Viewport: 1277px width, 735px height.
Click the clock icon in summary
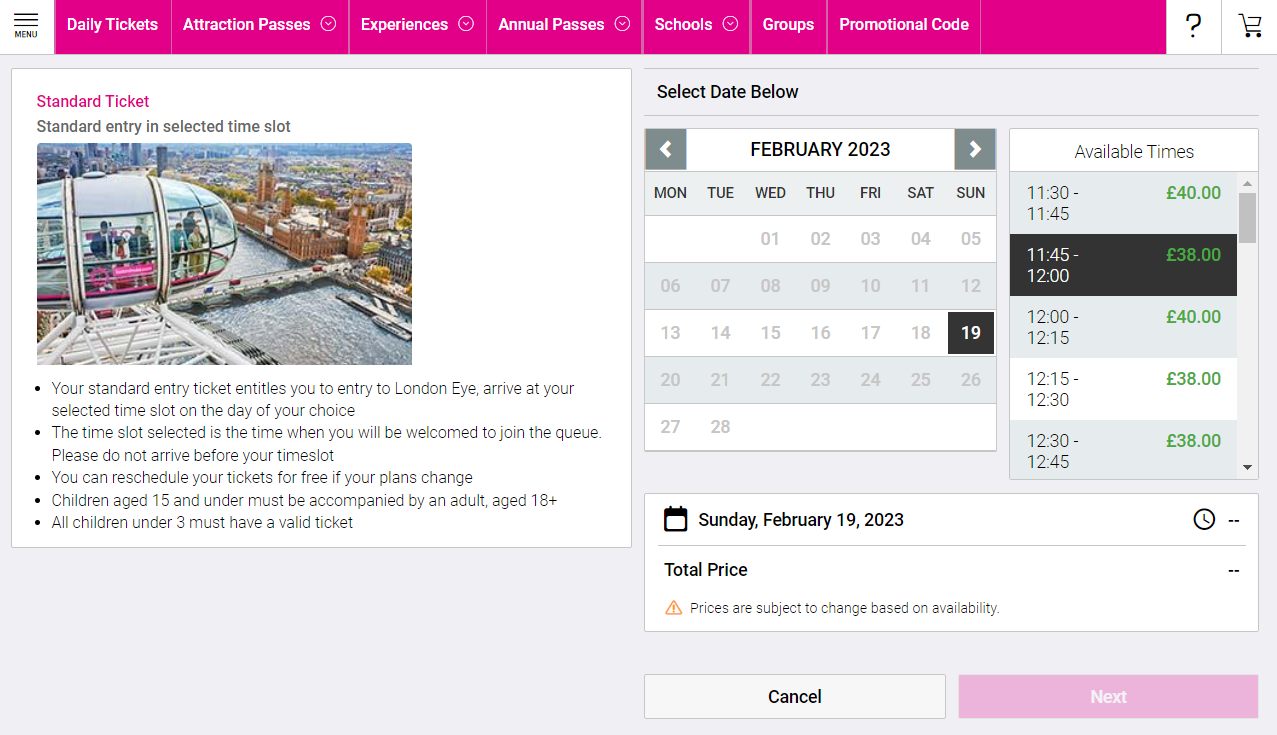[1204, 519]
